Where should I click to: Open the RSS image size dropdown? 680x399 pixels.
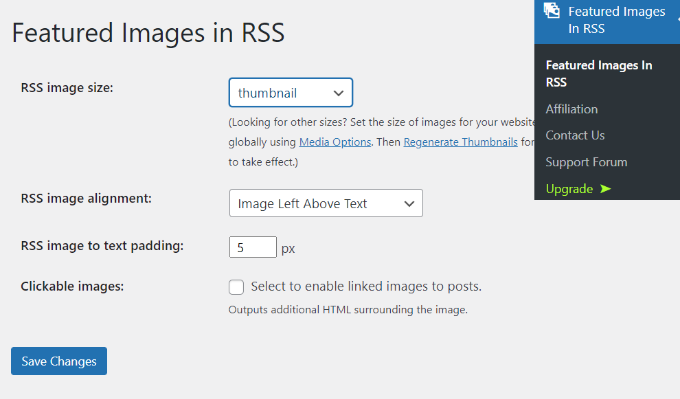click(x=291, y=92)
